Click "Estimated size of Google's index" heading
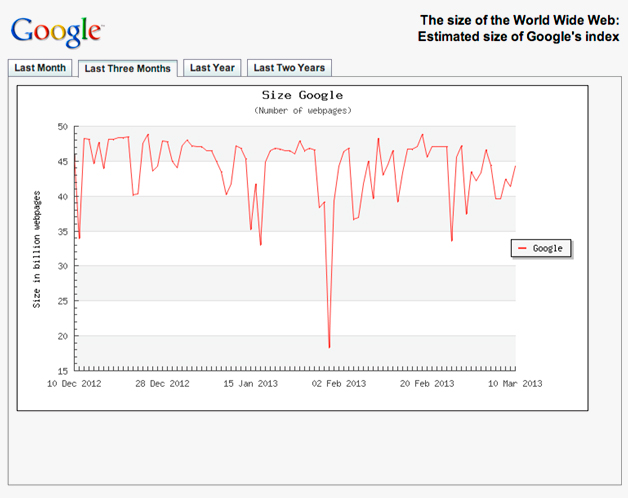The width and height of the screenshot is (628, 498). (518, 36)
